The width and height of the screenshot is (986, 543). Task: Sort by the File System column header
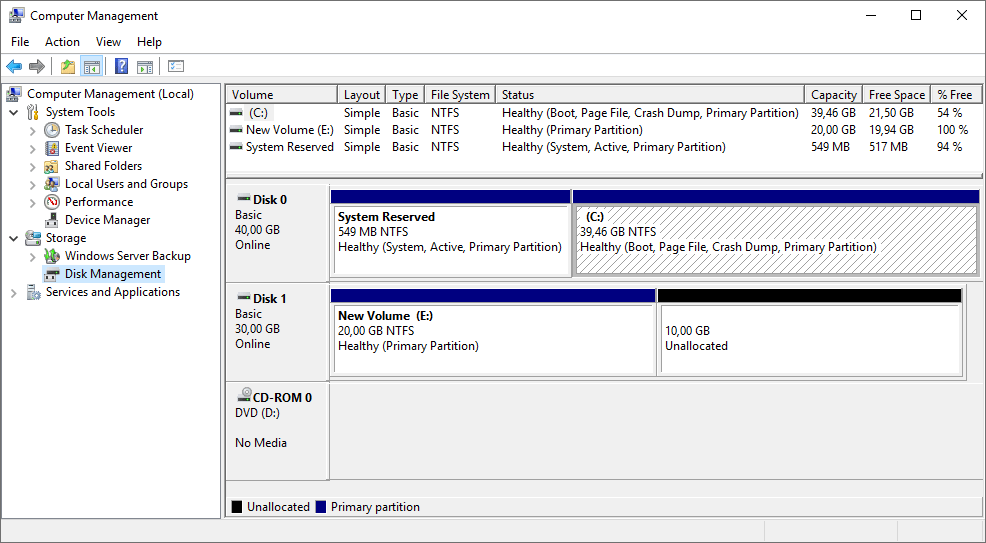pos(460,95)
